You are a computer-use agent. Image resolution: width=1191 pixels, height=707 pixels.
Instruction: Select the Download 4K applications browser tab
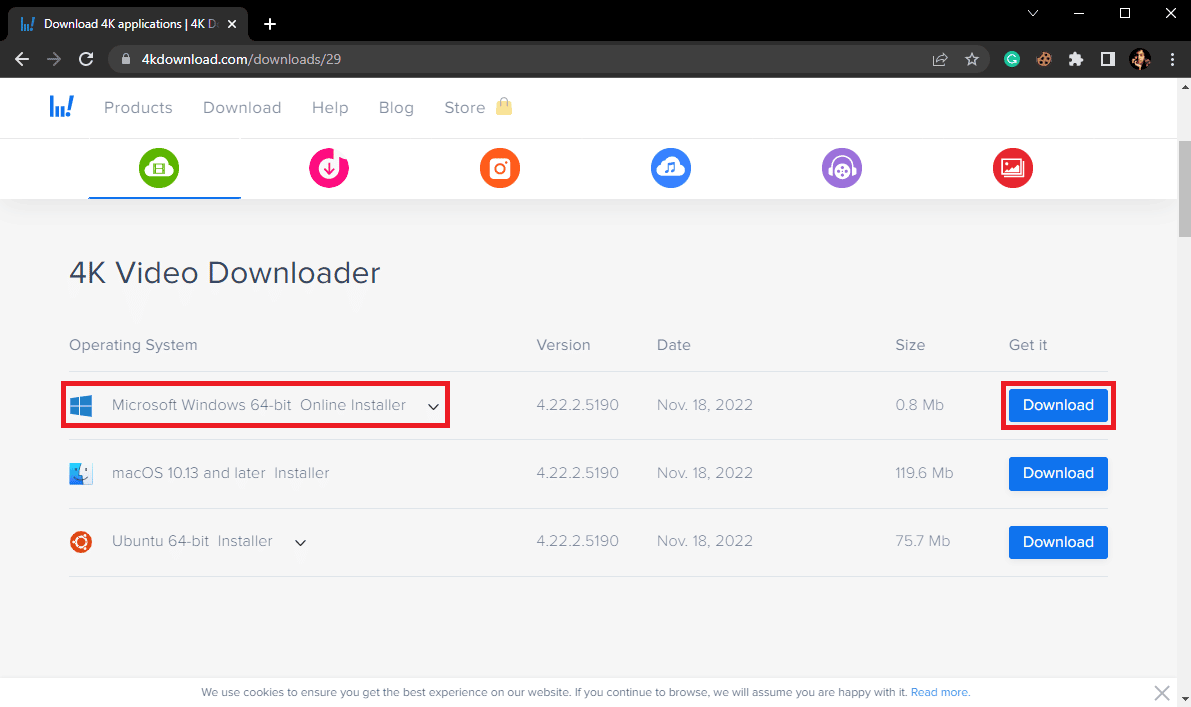(127, 24)
